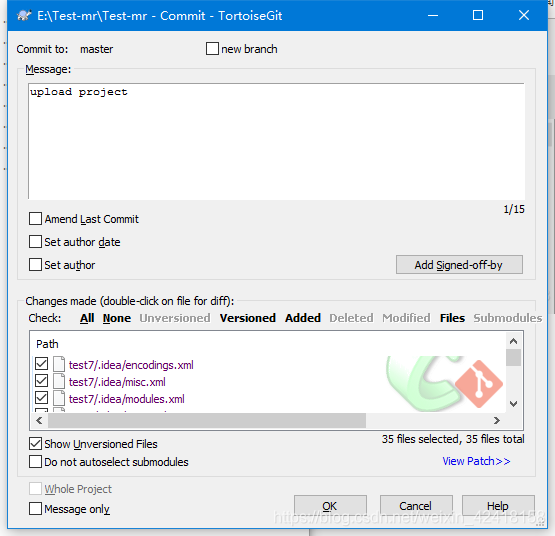Click file icon next to modules.xml
The width and height of the screenshot is (555, 536).
tap(59, 399)
